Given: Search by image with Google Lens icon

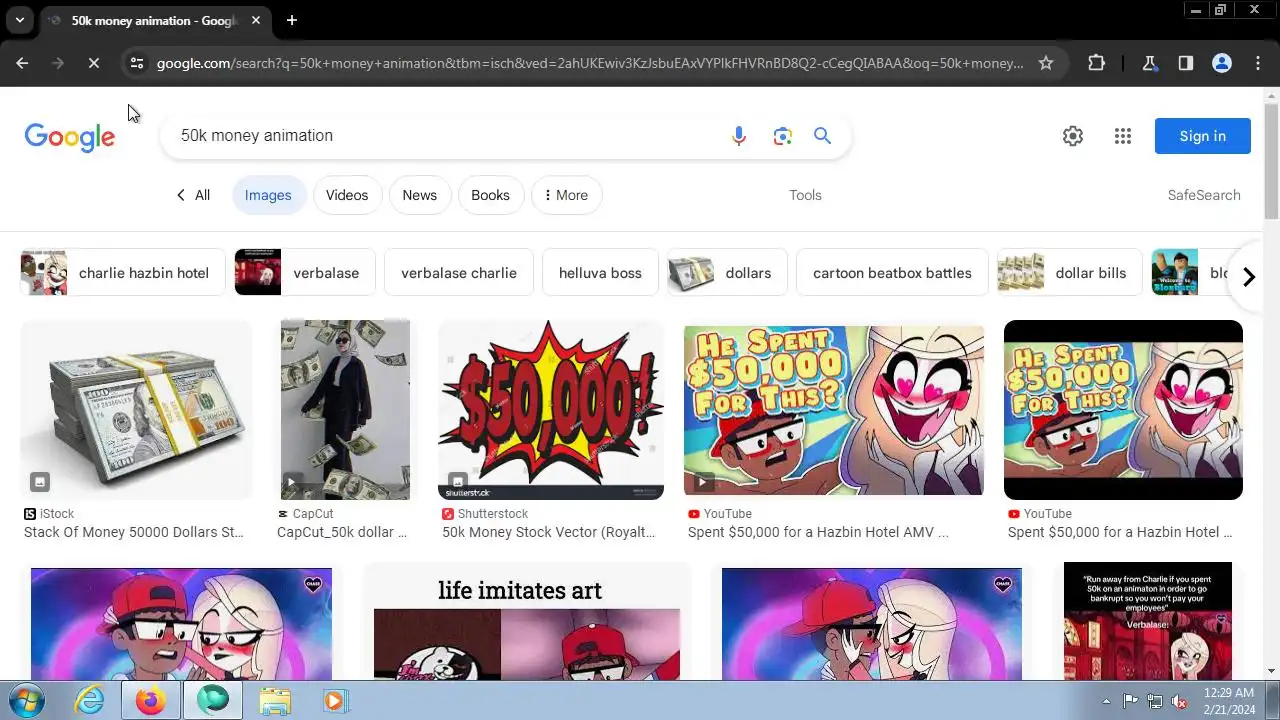Looking at the screenshot, I should tap(782, 136).
